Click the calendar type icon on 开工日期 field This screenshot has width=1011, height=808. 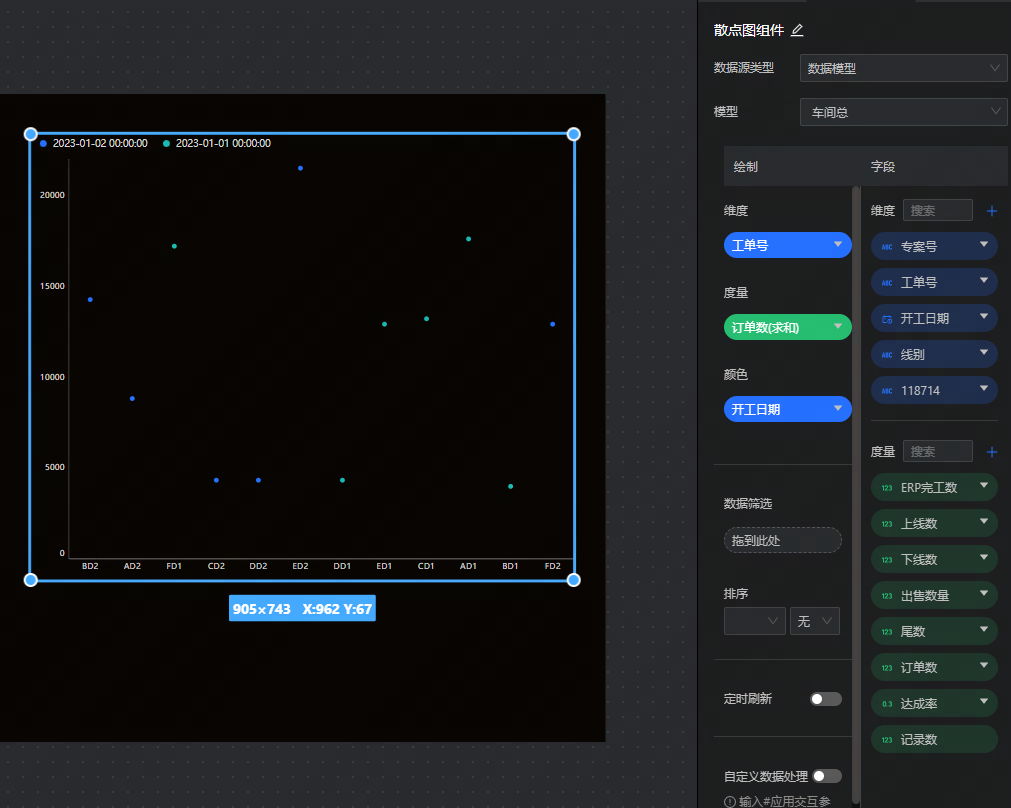click(887, 319)
